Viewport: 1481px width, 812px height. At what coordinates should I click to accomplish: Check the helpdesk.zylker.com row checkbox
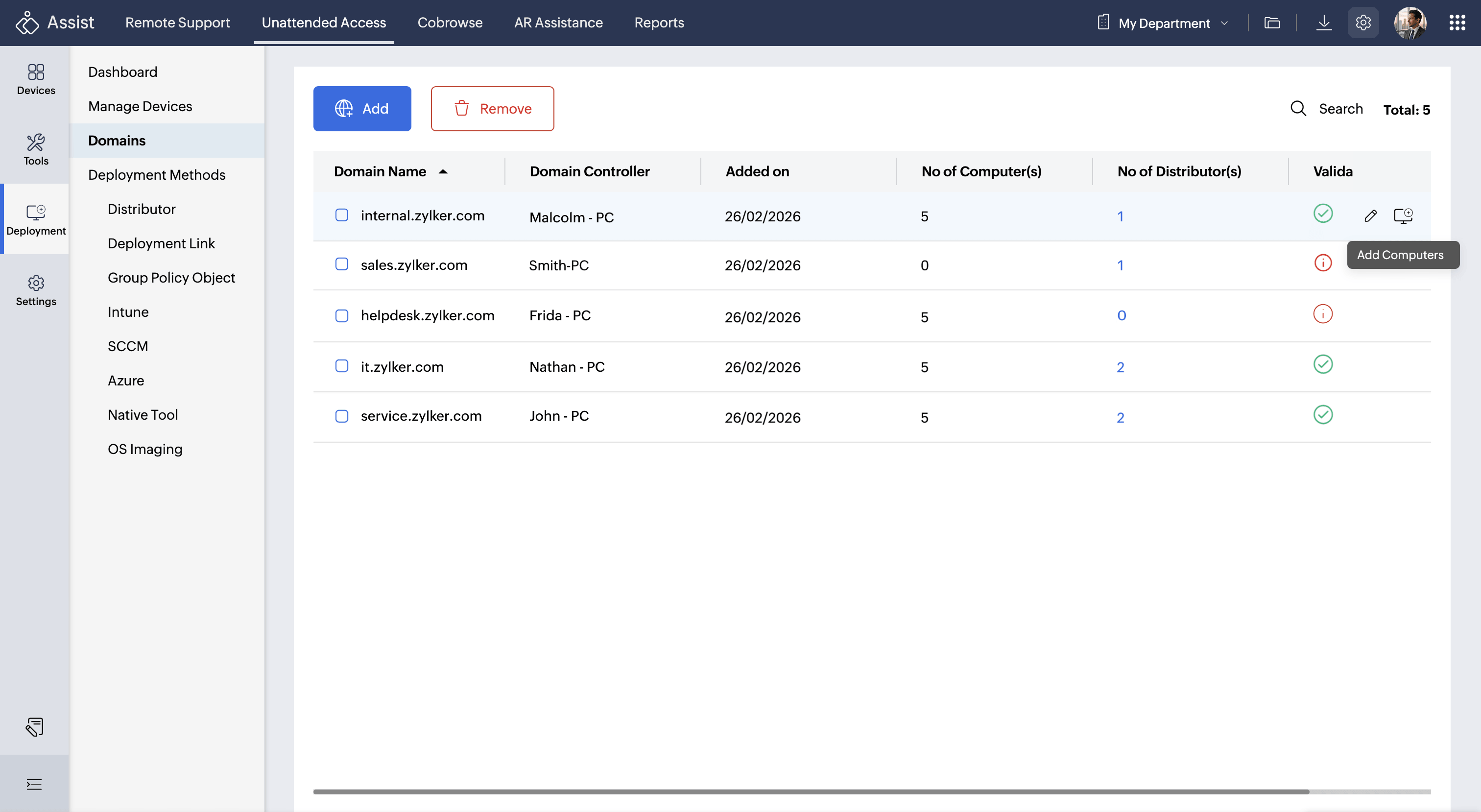pos(341,316)
